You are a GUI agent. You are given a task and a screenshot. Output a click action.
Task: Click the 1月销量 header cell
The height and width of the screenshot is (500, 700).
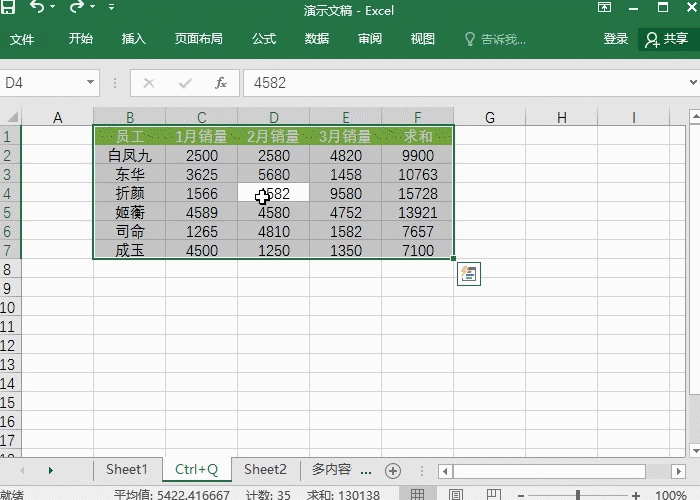coord(201,136)
